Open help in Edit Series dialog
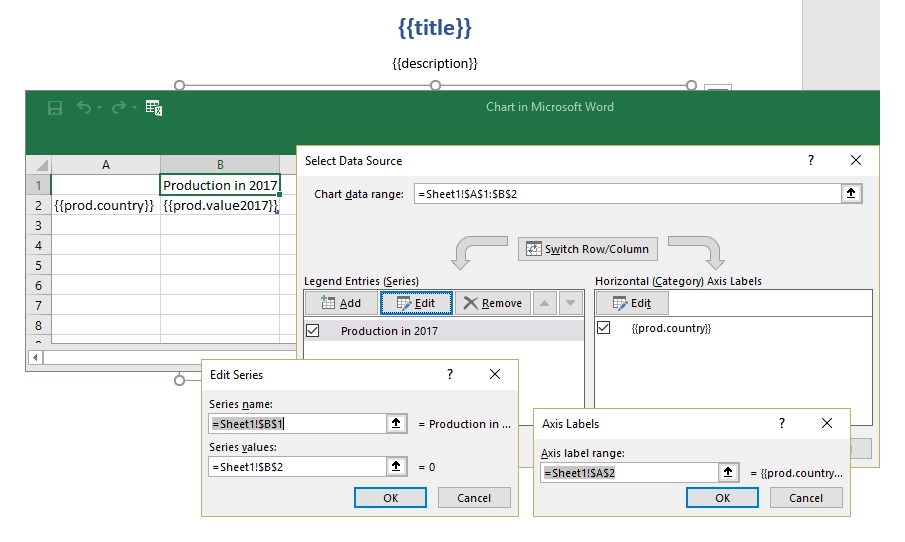905x542 pixels. click(x=450, y=374)
